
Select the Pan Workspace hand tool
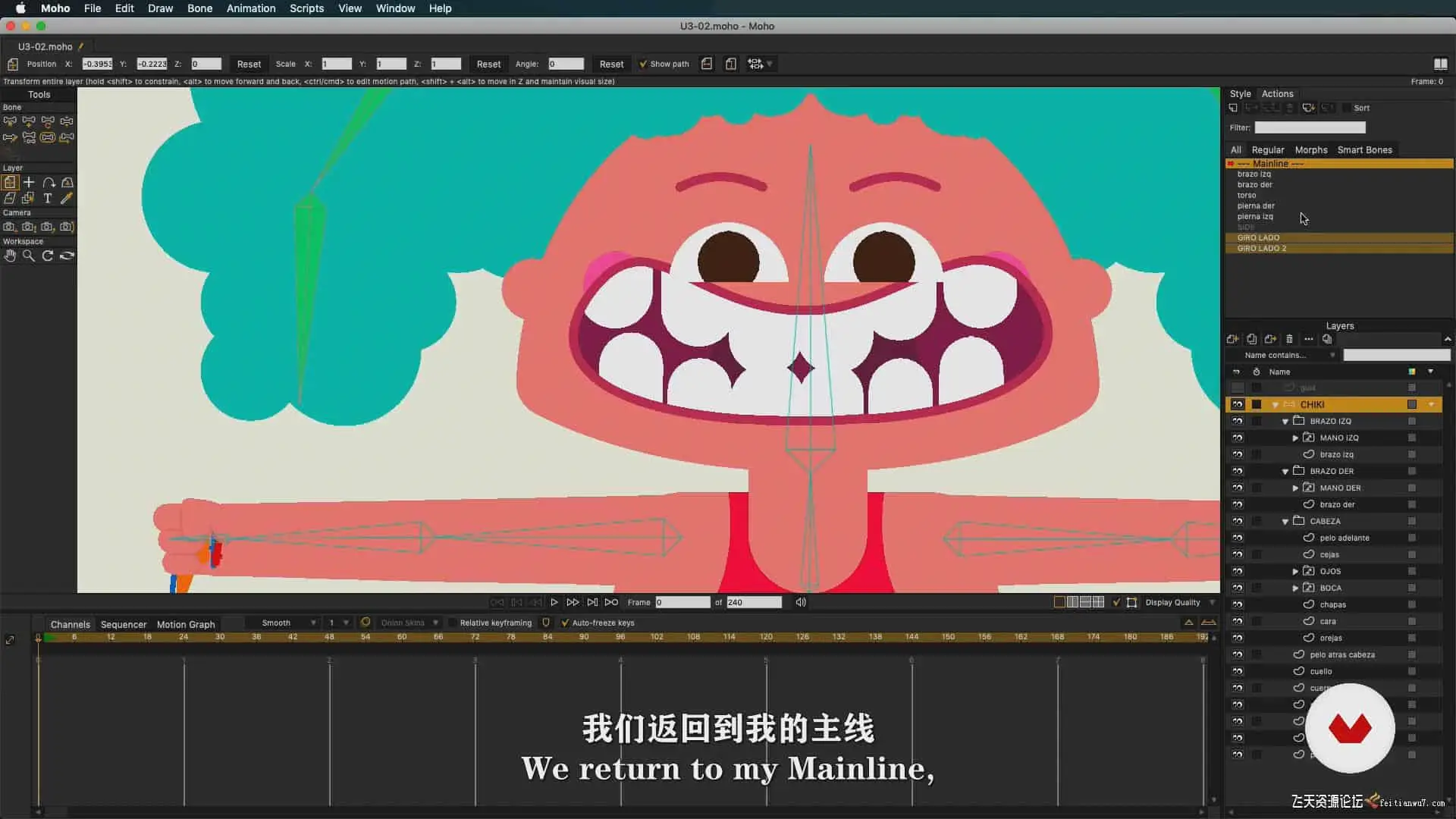pos(10,256)
